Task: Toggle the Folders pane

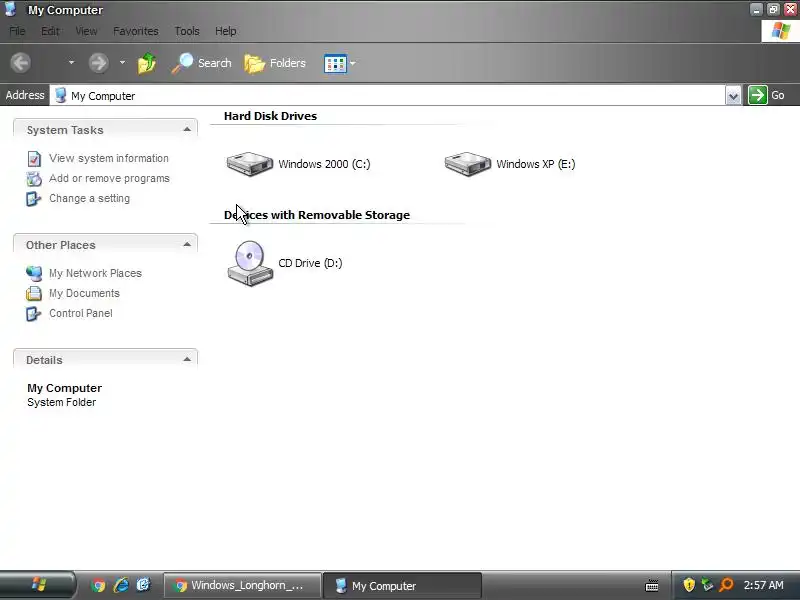Action: (275, 63)
